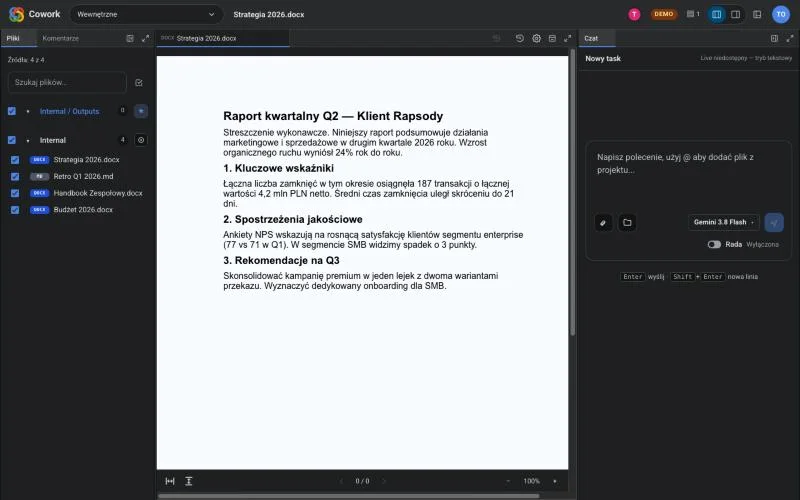Click the DEMO badge button
800x500 pixels.
pyautogui.click(x=663, y=14)
